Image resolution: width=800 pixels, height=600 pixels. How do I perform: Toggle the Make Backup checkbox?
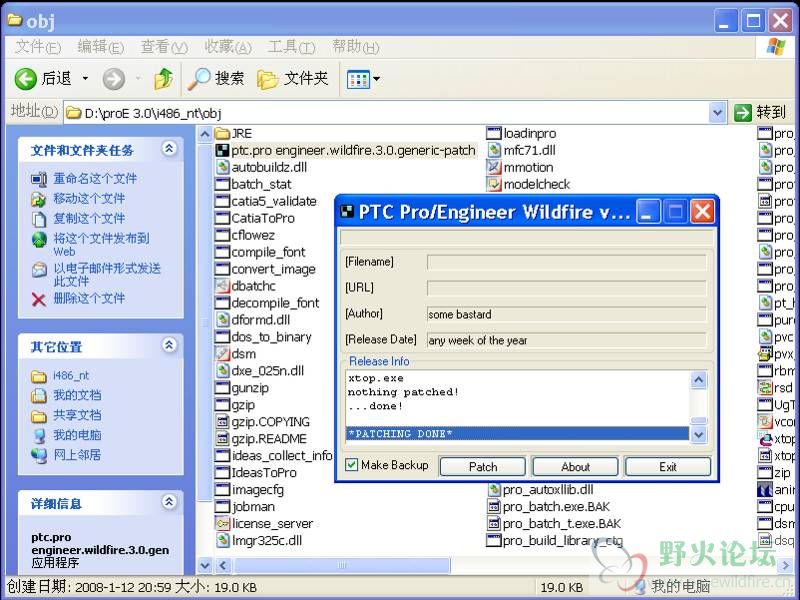(351, 465)
